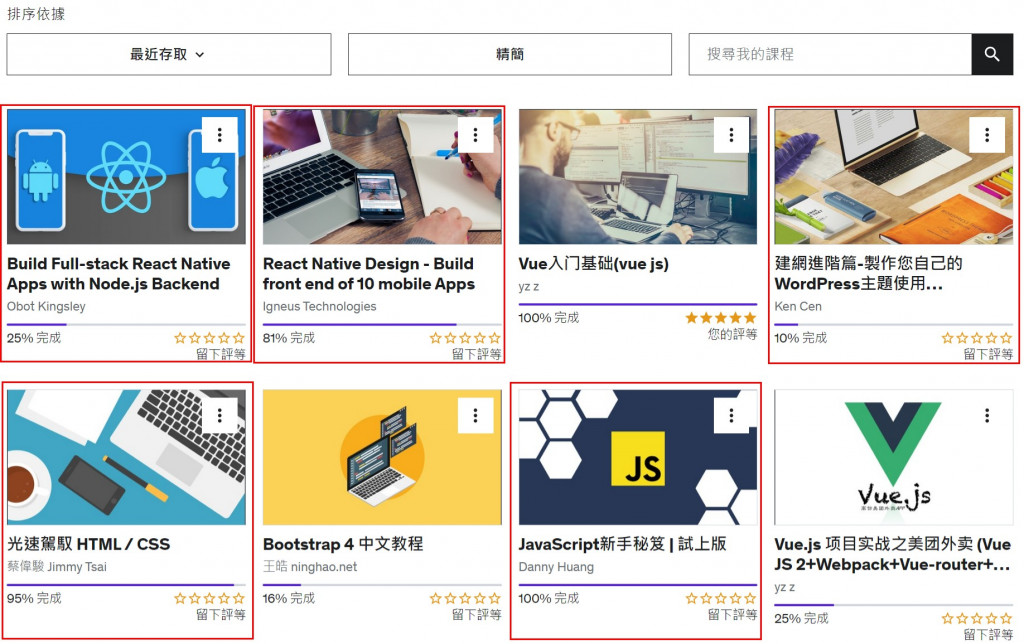
Task: Click instructor name 王皓 ninghao.net
Action: 310,566
